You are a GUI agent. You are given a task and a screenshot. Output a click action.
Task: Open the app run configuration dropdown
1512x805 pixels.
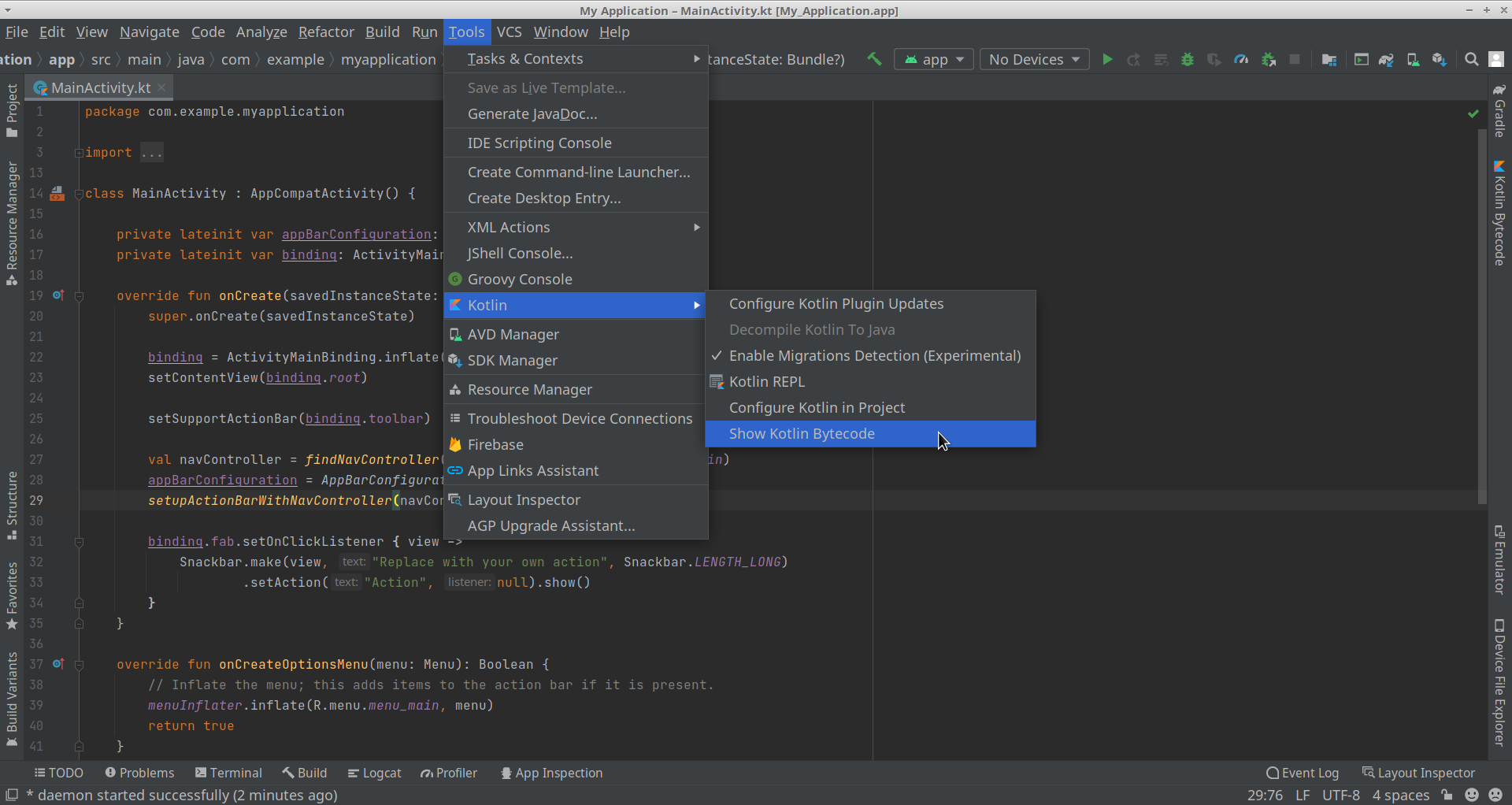point(934,59)
